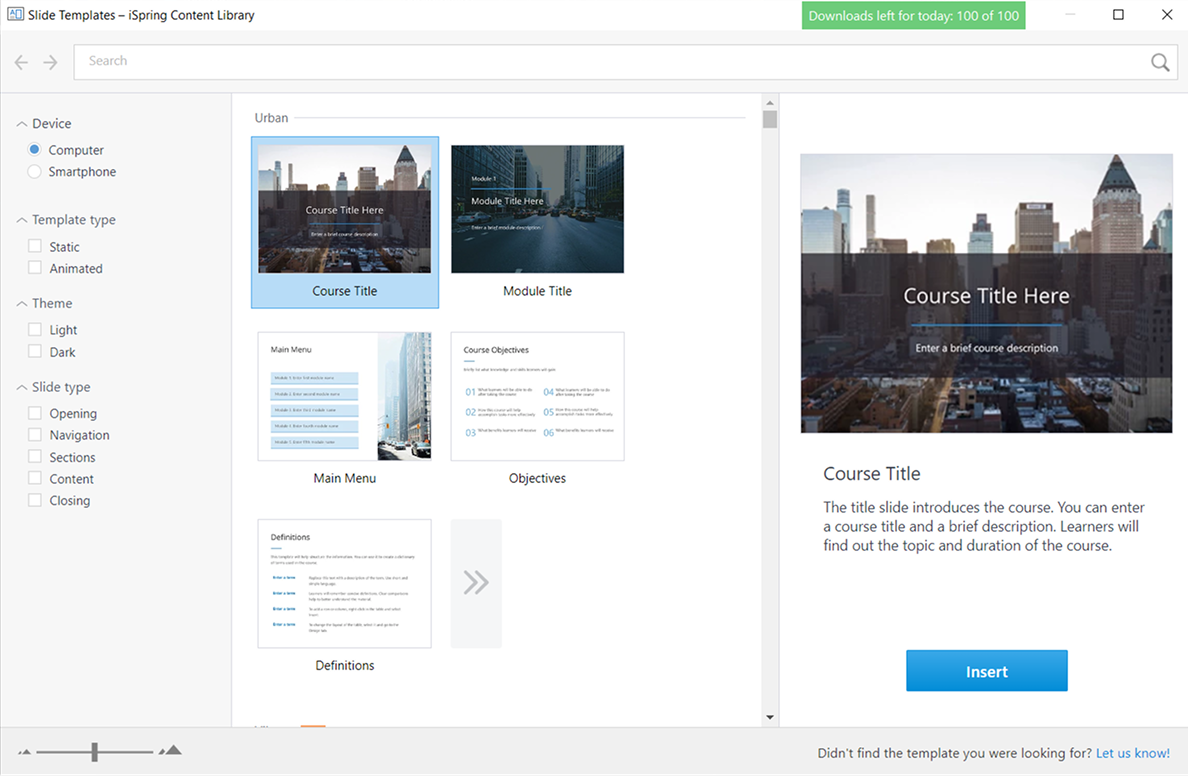The width and height of the screenshot is (1188, 776).
Task: Select the Main Menu template thumbnail
Action: point(345,396)
